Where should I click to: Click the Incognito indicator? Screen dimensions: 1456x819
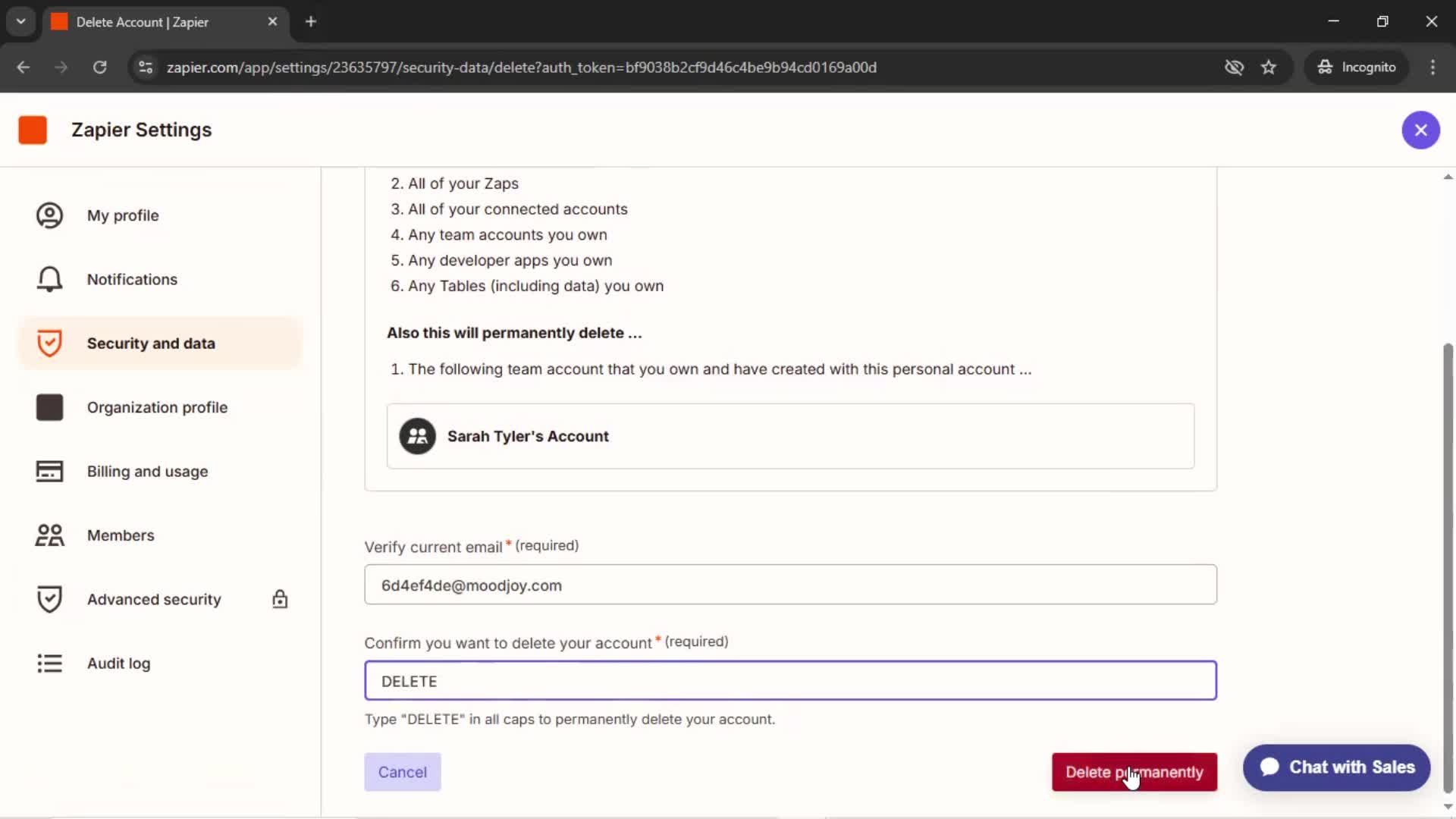pos(1356,67)
